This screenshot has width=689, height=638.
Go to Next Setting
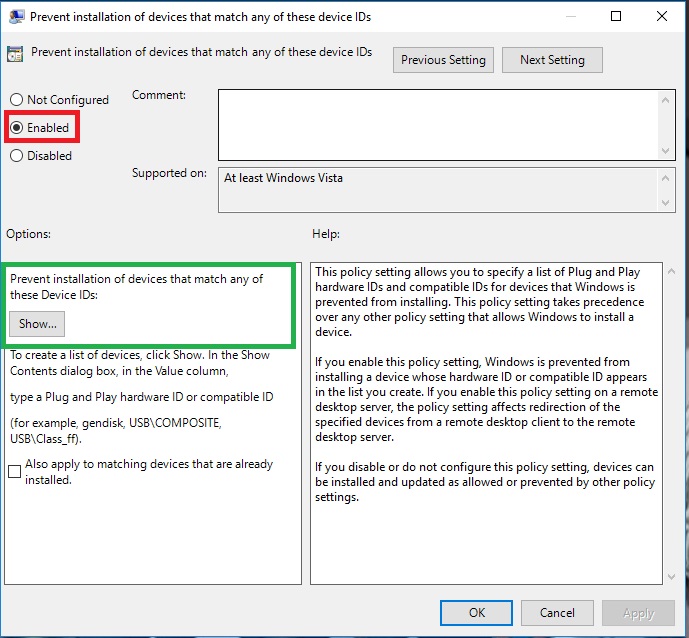coord(552,60)
